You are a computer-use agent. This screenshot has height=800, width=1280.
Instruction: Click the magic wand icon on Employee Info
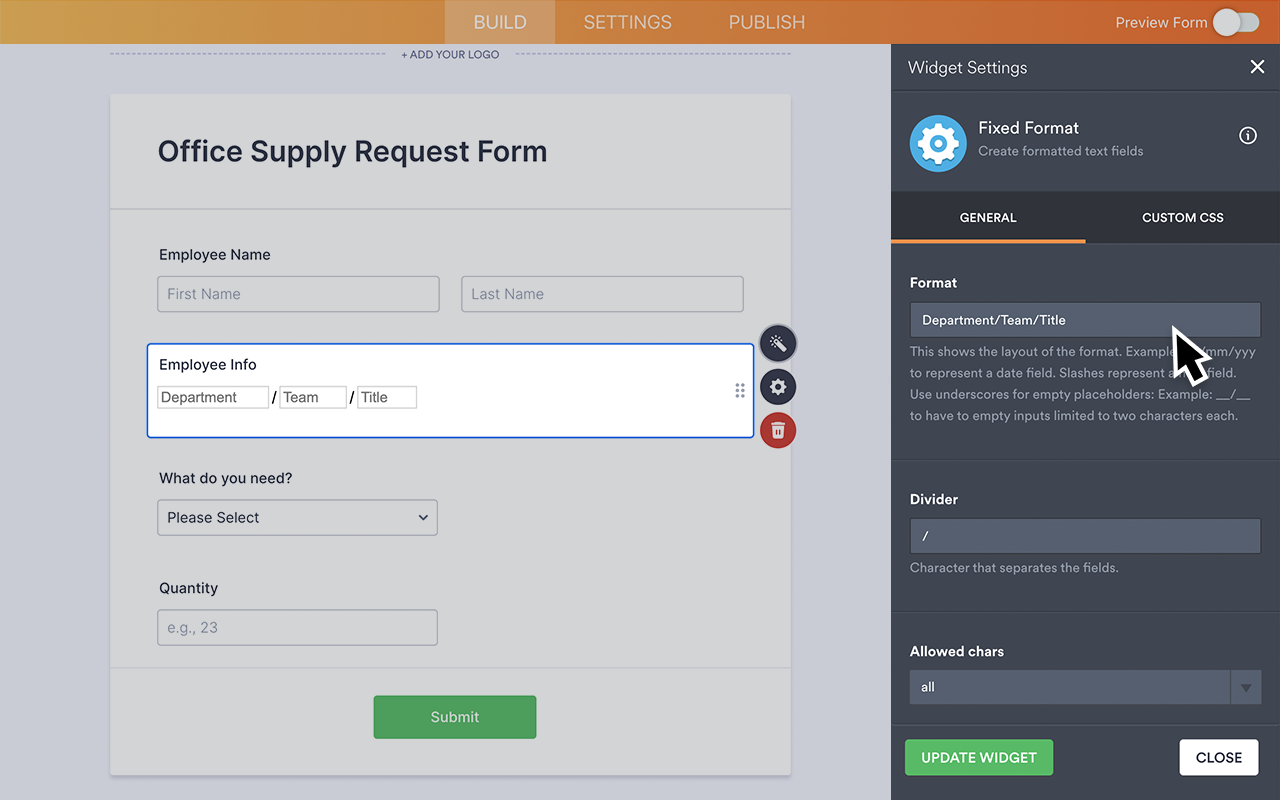(x=778, y=343)
